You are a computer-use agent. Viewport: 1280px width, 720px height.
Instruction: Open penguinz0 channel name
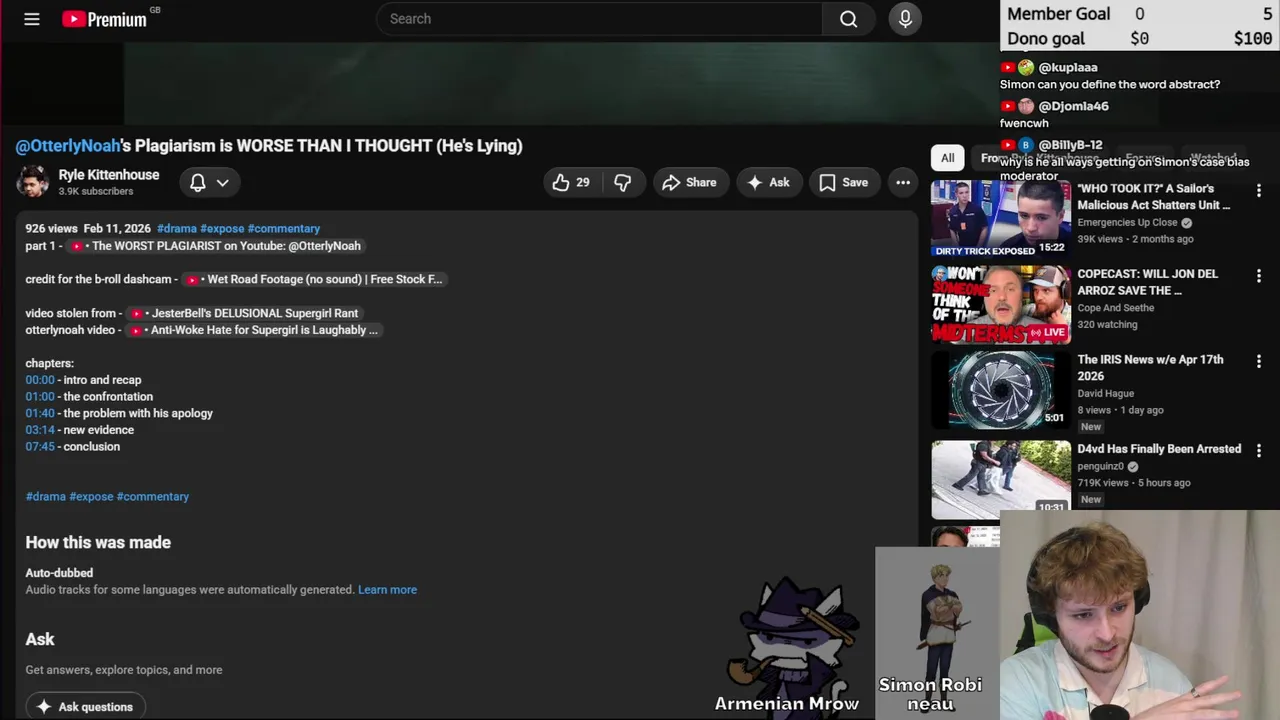[x=1101, y=466]
